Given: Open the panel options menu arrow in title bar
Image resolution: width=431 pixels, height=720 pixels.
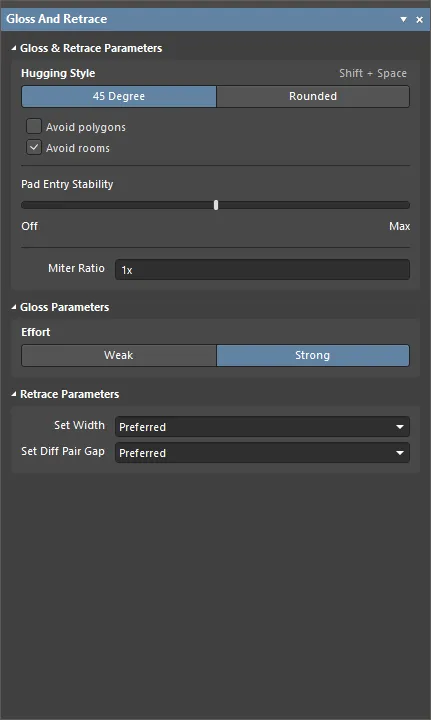Looking at the screenshot, I should (x=403, y=19).
